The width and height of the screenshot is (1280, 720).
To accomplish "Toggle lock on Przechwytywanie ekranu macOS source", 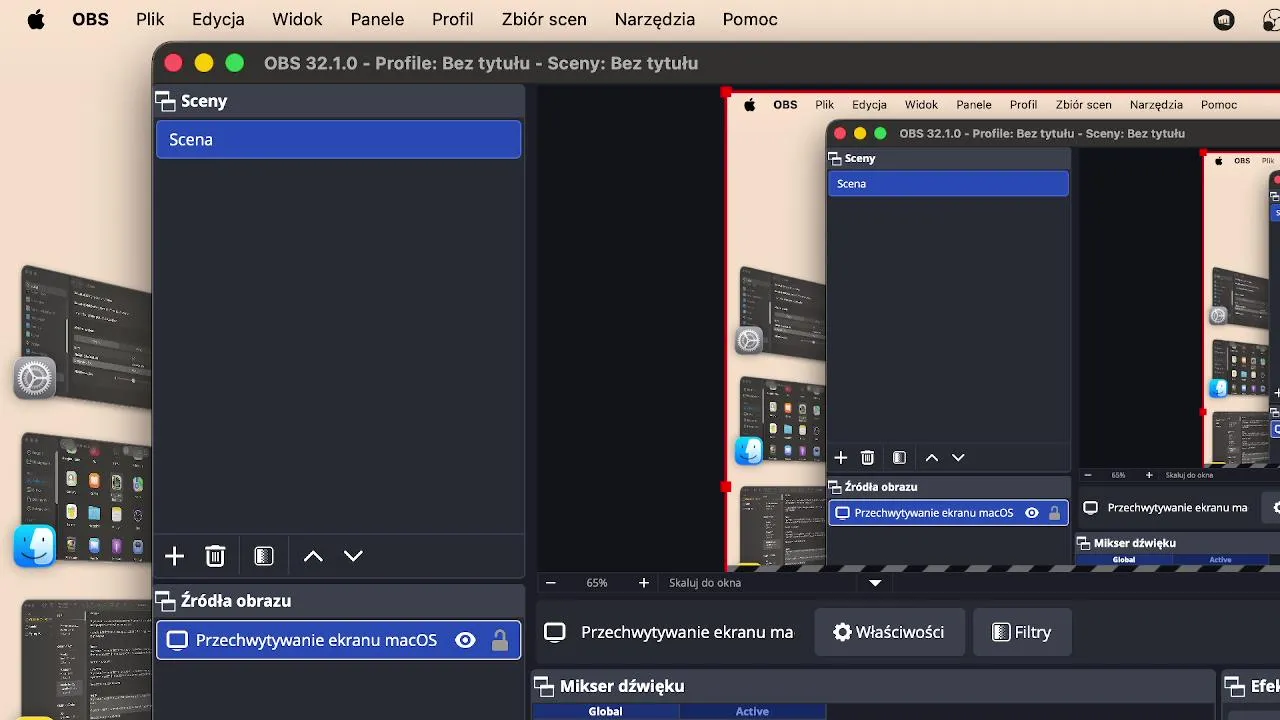I will coord(500,641).
